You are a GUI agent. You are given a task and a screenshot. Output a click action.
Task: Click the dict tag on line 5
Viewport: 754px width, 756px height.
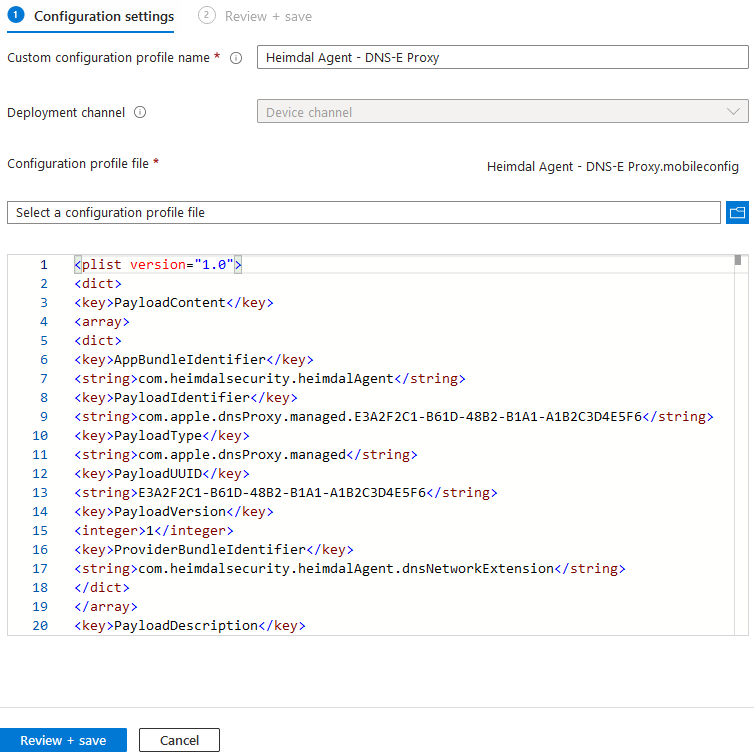98,340
